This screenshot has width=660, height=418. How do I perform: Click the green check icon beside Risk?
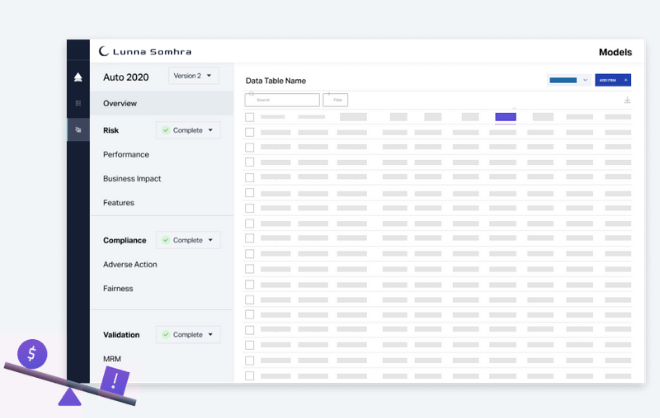pos(166,130)
